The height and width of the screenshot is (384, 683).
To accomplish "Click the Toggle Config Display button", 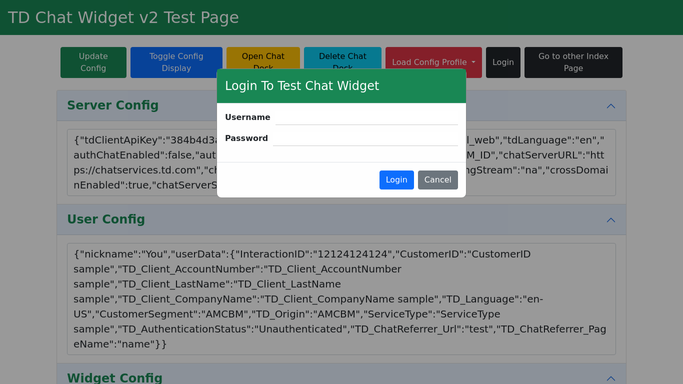I will (x=176, y=62).
